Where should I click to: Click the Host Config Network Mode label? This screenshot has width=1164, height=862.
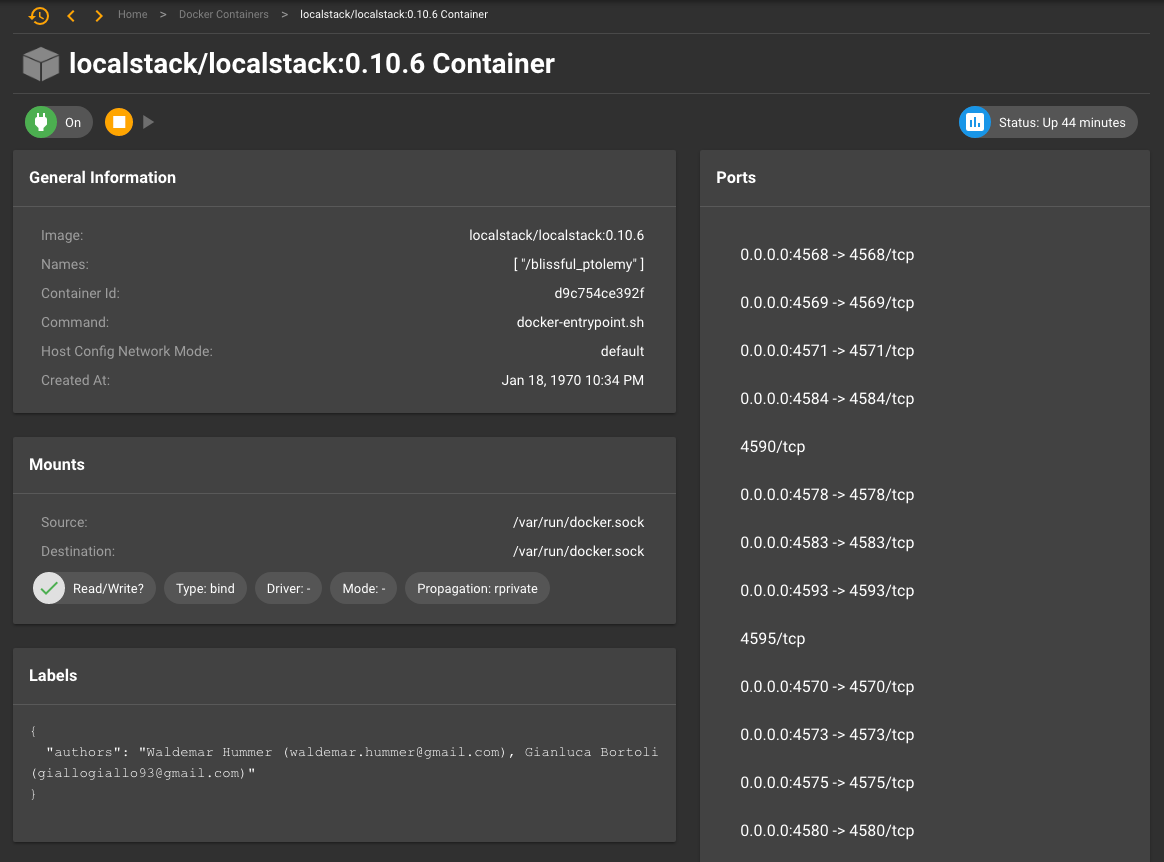(127, 351)
